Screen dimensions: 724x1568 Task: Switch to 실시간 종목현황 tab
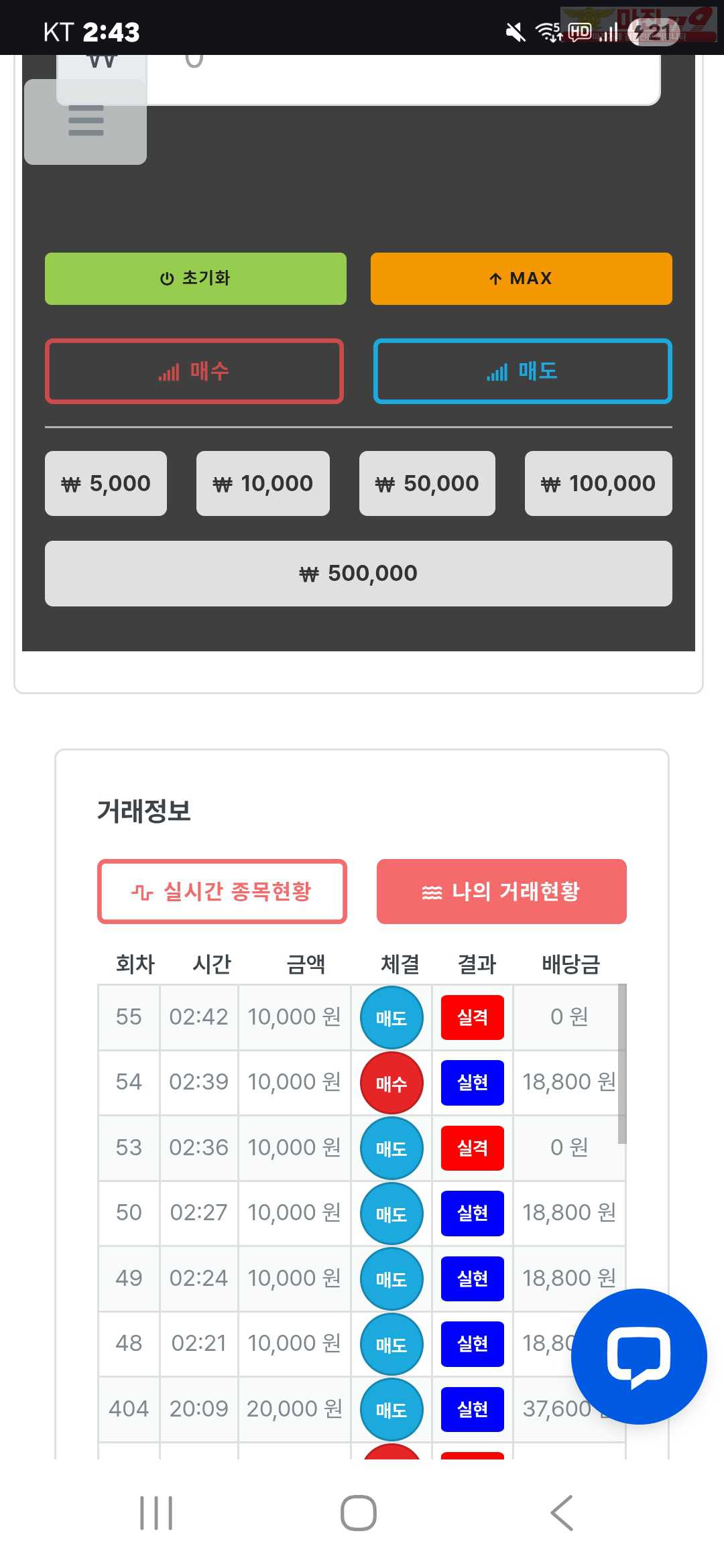pos(222,891)
